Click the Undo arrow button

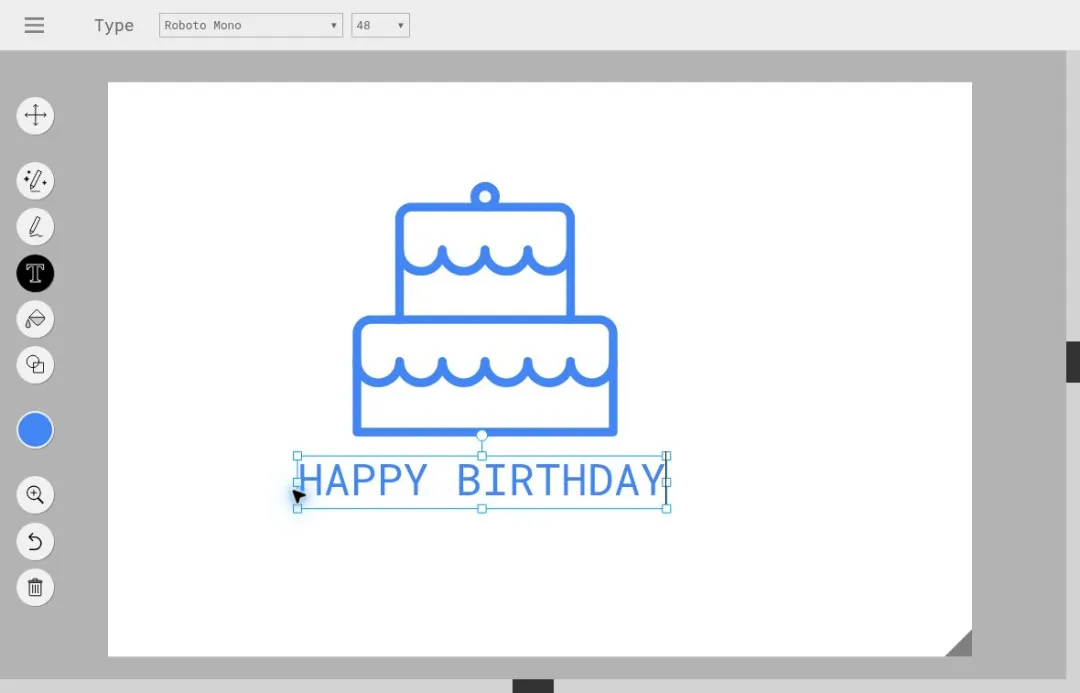35,541
